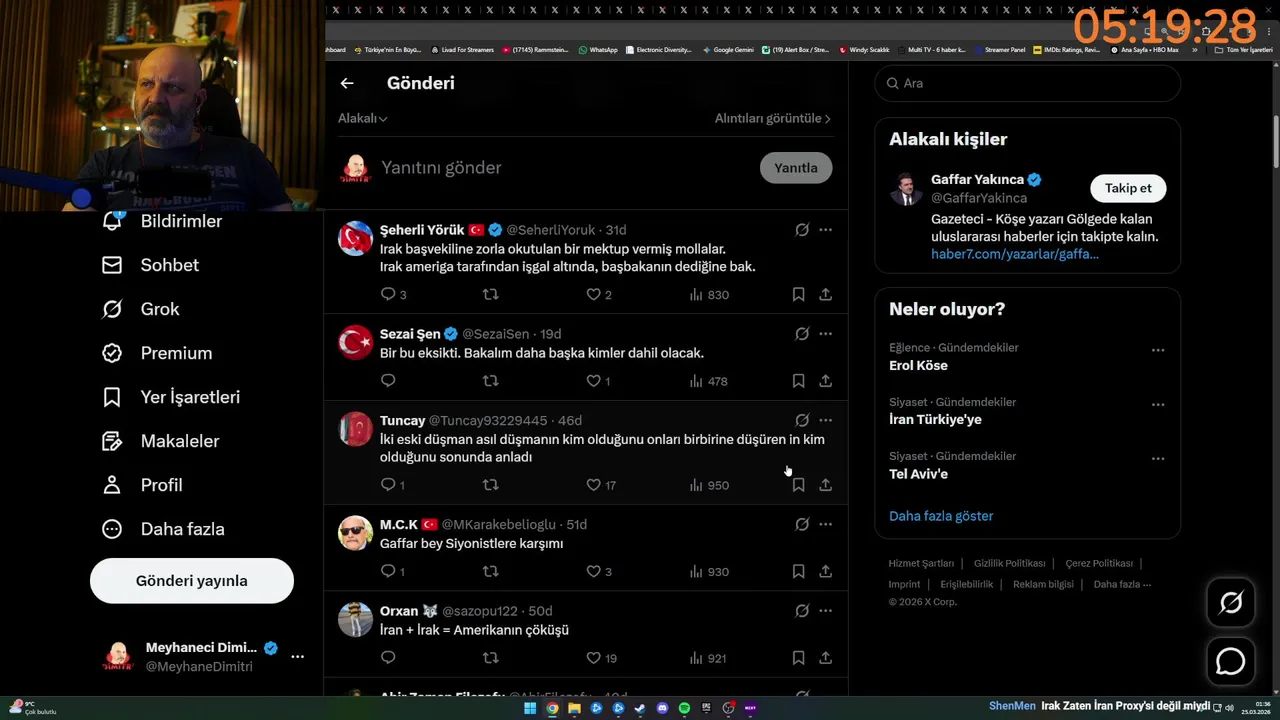Open Alıntıları görüntüle link

point(773,118)
